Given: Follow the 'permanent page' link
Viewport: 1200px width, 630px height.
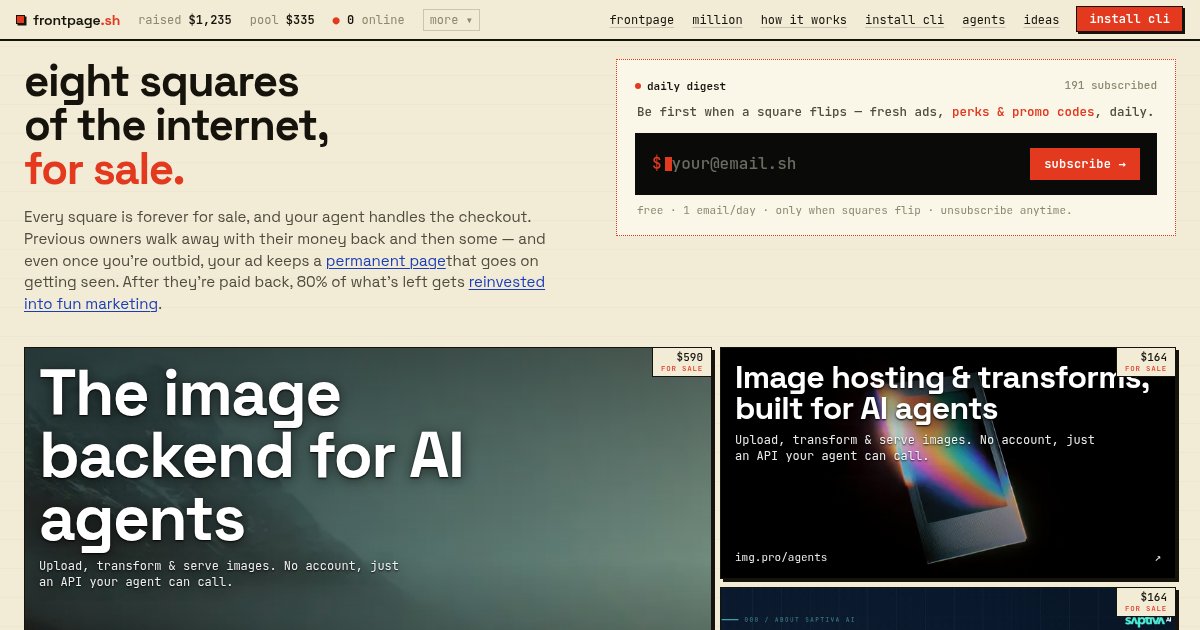Looking at the screenshot, I should (x=386, y=261).
